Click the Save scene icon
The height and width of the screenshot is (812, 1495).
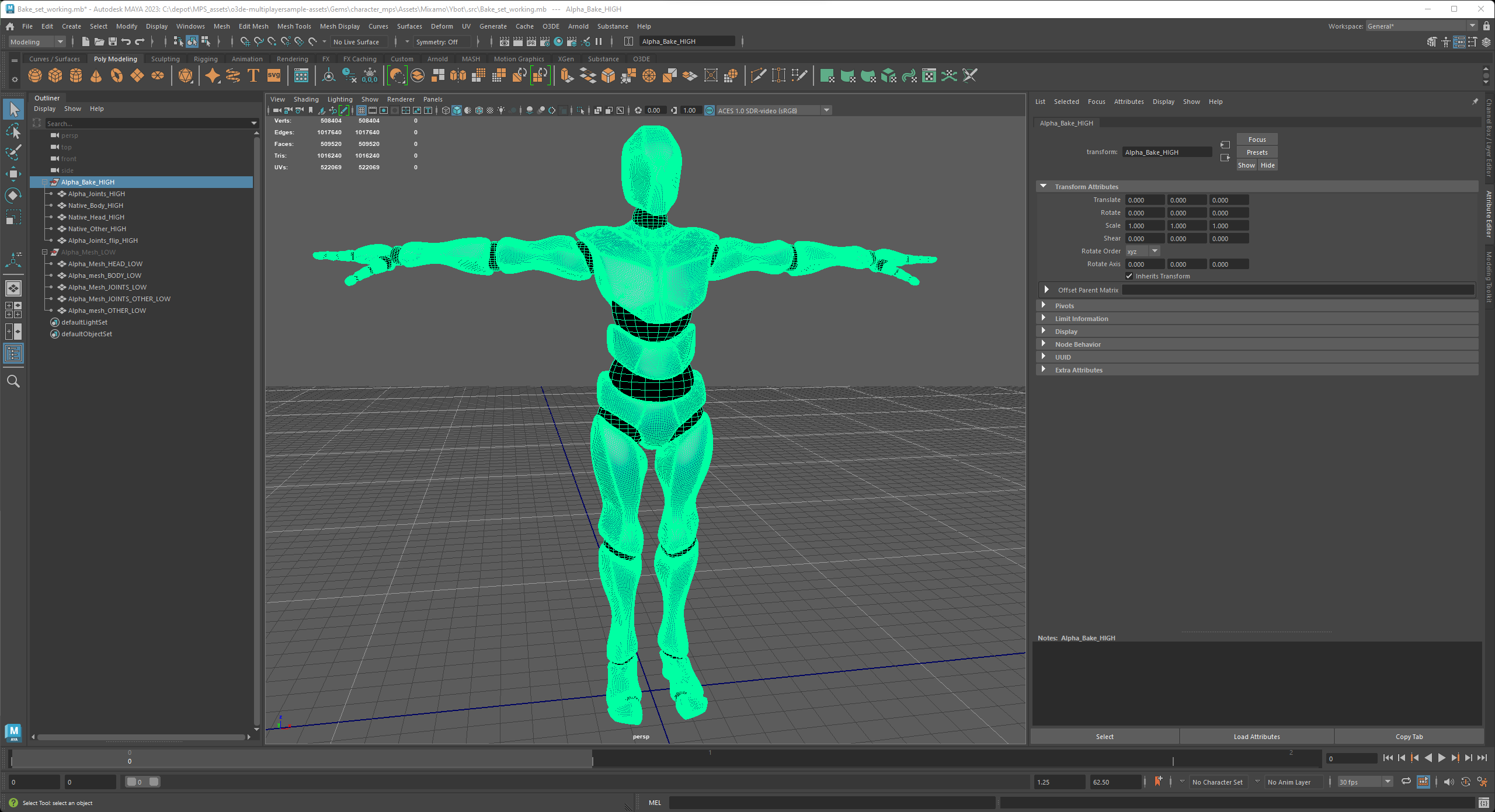(113, 41)
